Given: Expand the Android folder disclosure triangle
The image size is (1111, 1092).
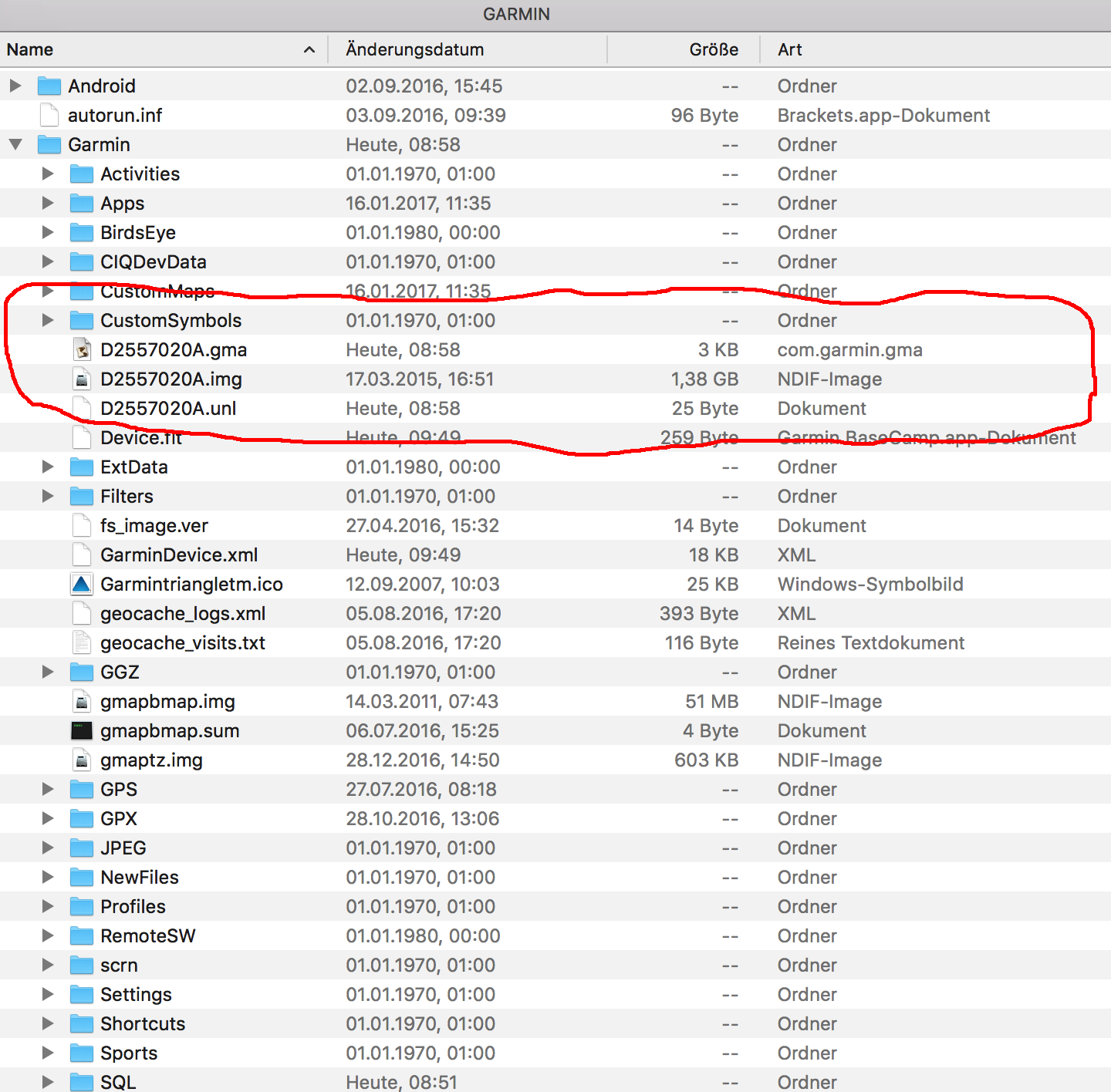Looking at the screenshot, I should [15, 86].
